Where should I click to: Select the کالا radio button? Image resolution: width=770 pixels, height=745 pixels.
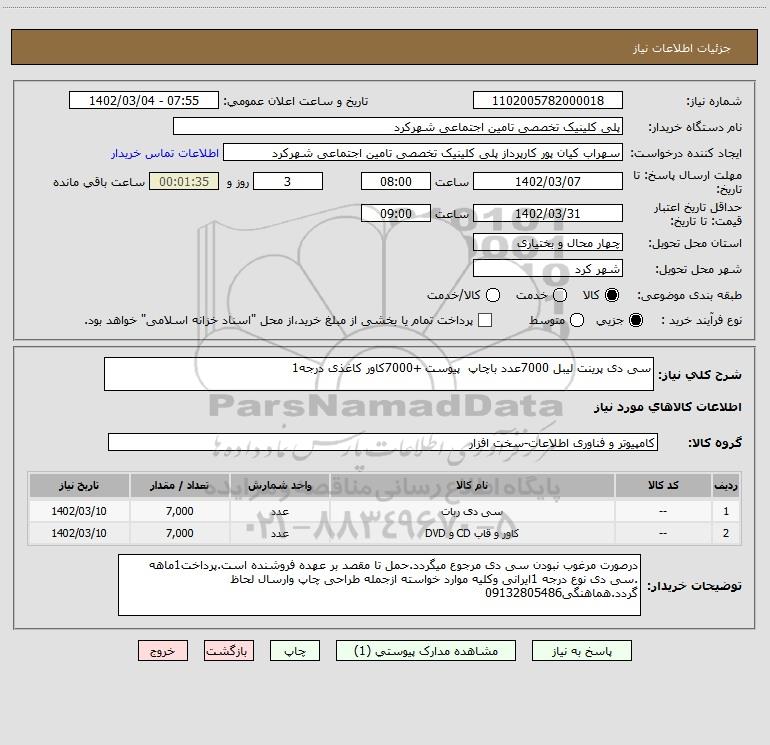click(x=612, y=295)
